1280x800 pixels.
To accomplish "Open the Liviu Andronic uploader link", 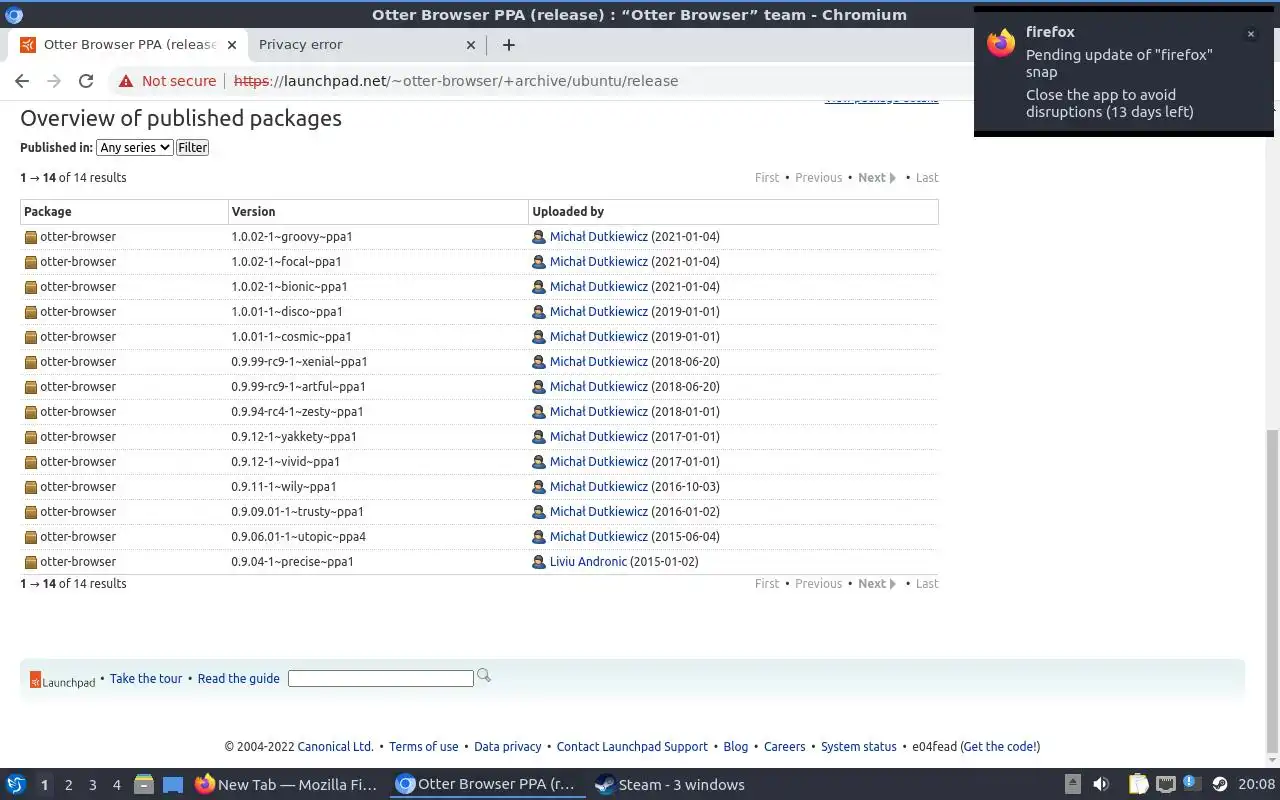I will pyautogui.click(x=588, y=562).
